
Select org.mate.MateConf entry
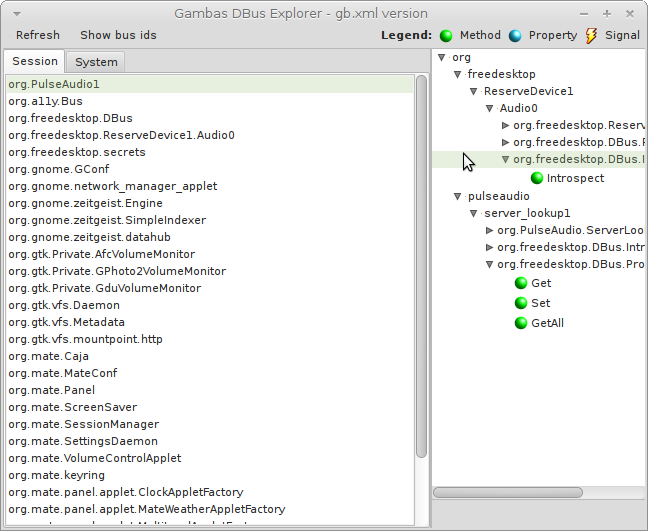210,373
